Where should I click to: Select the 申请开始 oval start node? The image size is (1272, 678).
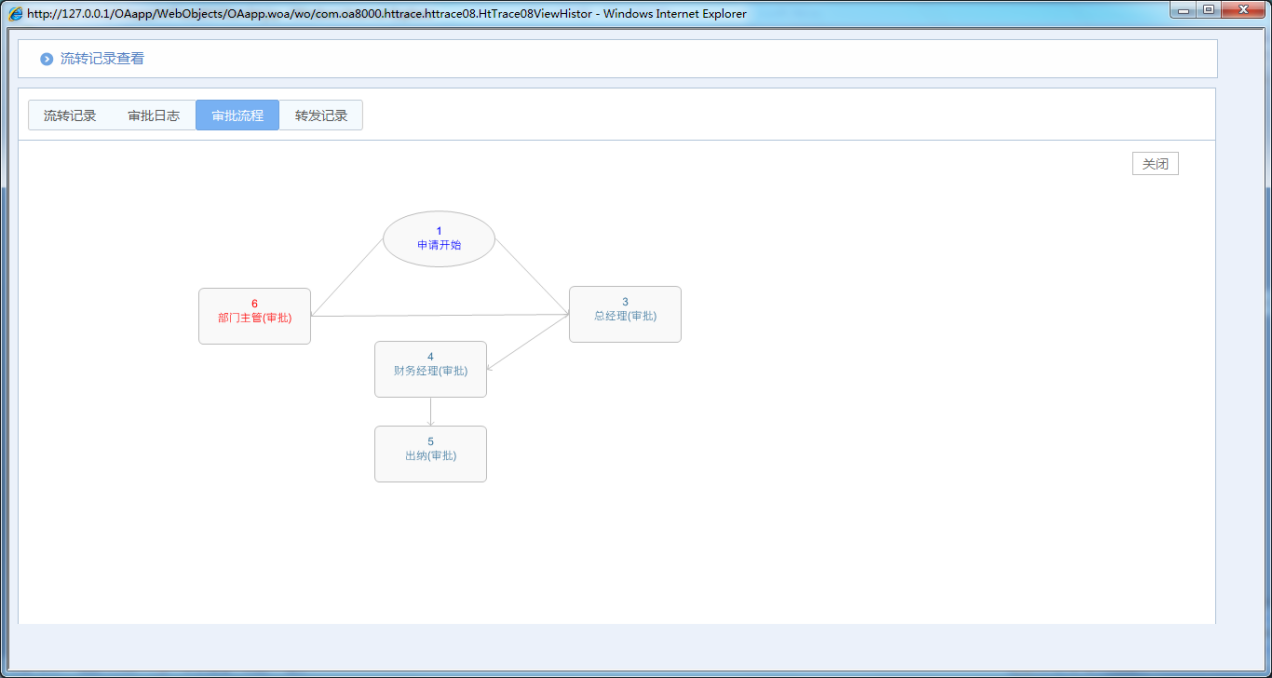pos(439,239)
